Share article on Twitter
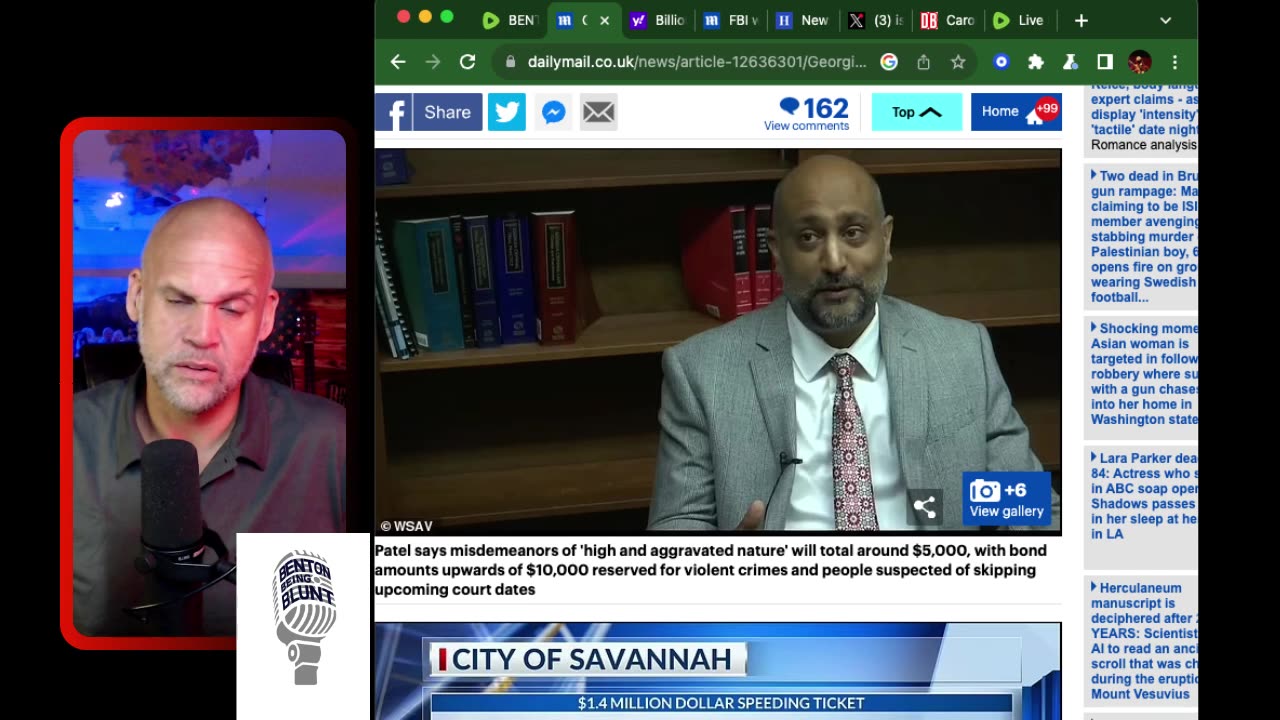Image resolution: width=1280 pixels, height=720 pixels. point(506,112)
